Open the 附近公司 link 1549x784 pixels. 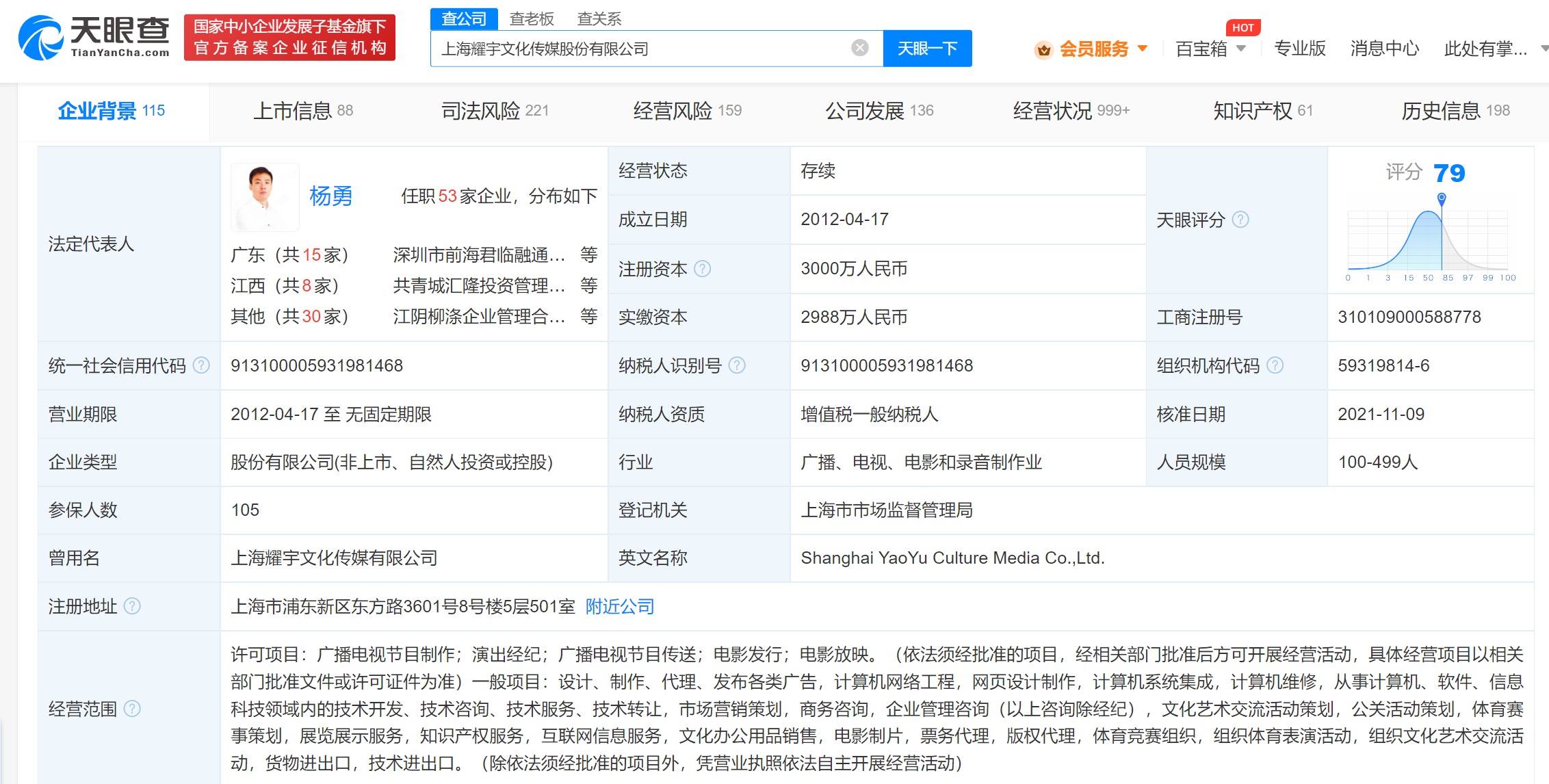[x=620, y=606]
